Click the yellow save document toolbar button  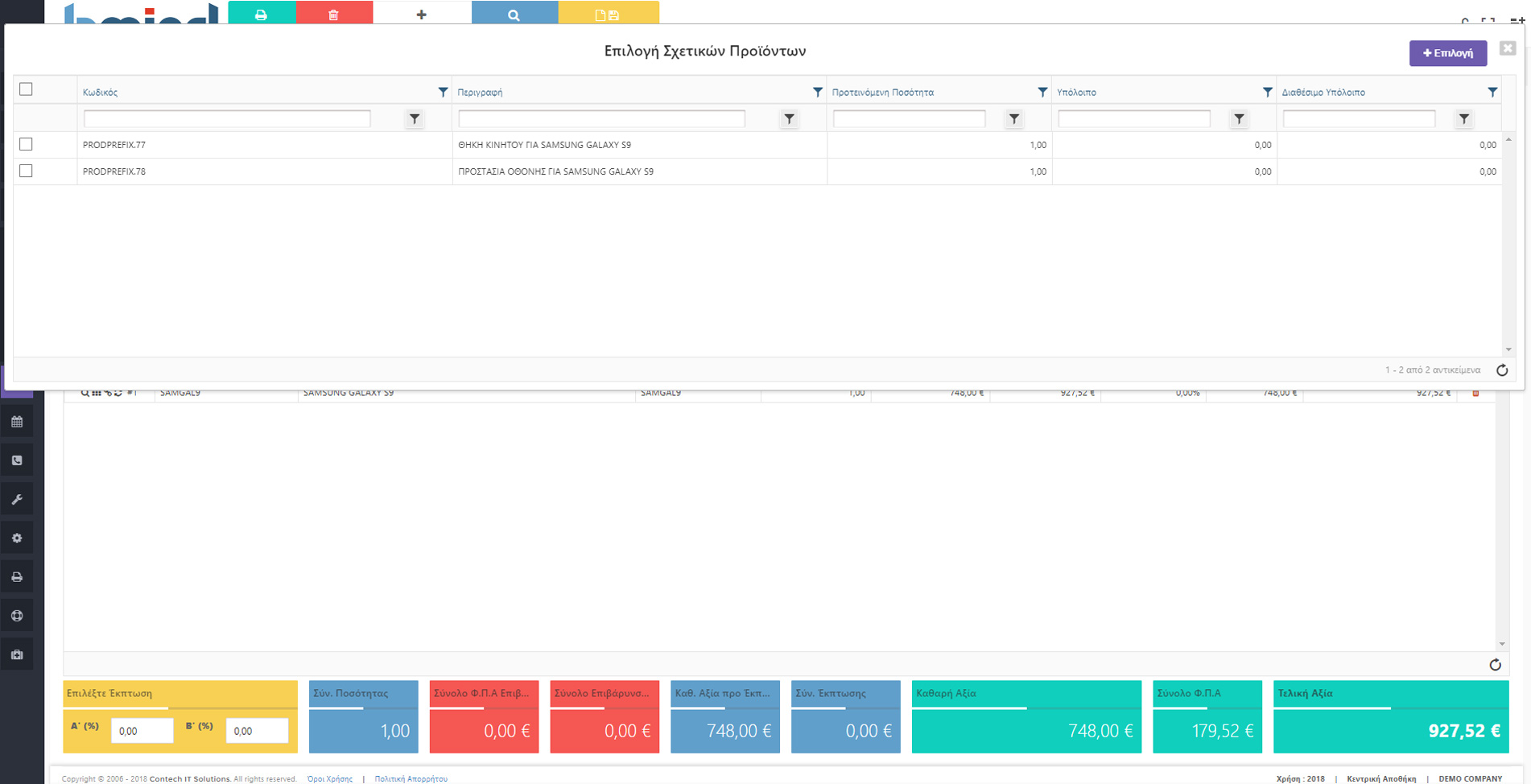tap(608, 14)
